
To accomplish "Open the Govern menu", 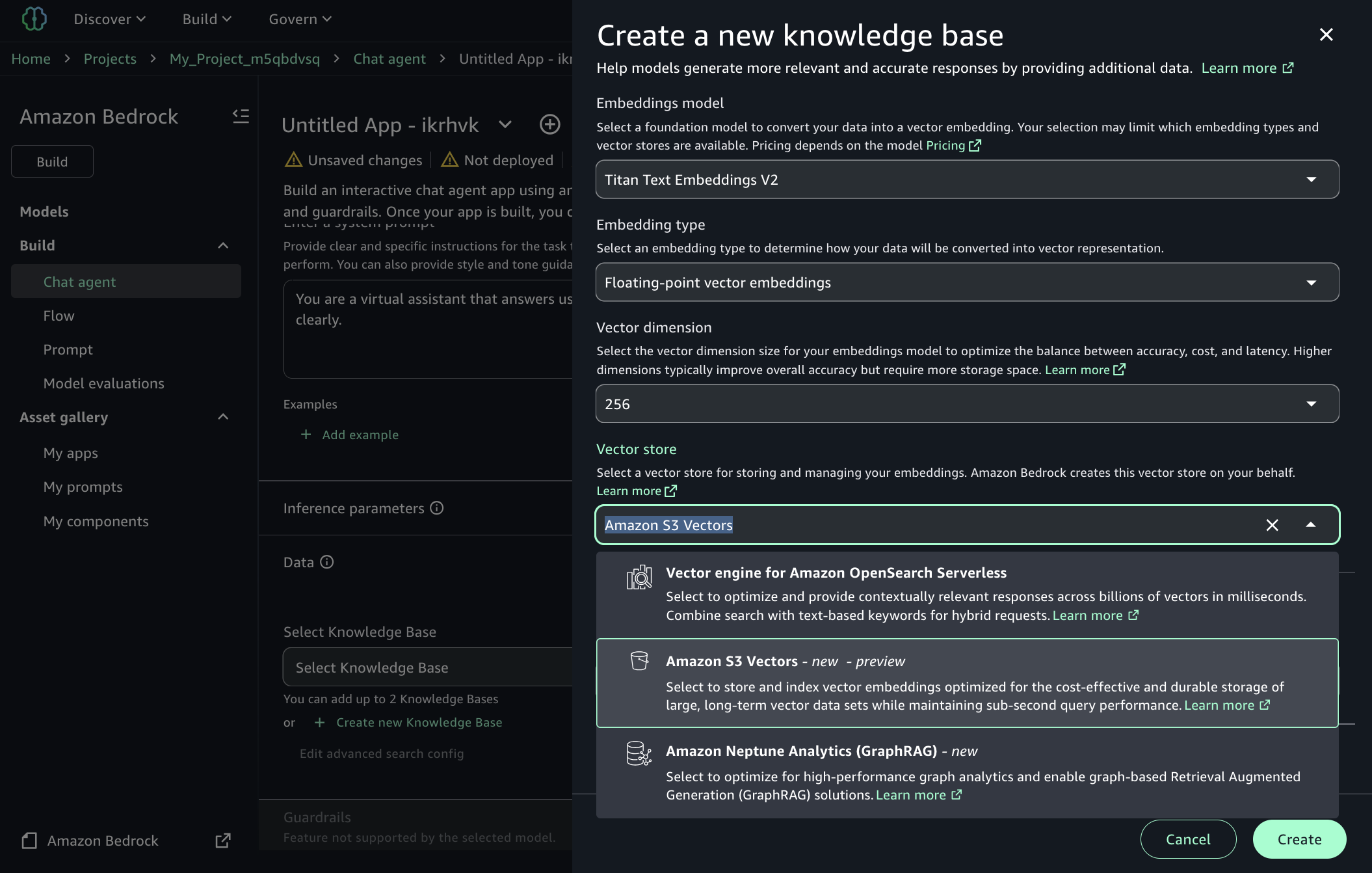I will (x=300, y=19).
